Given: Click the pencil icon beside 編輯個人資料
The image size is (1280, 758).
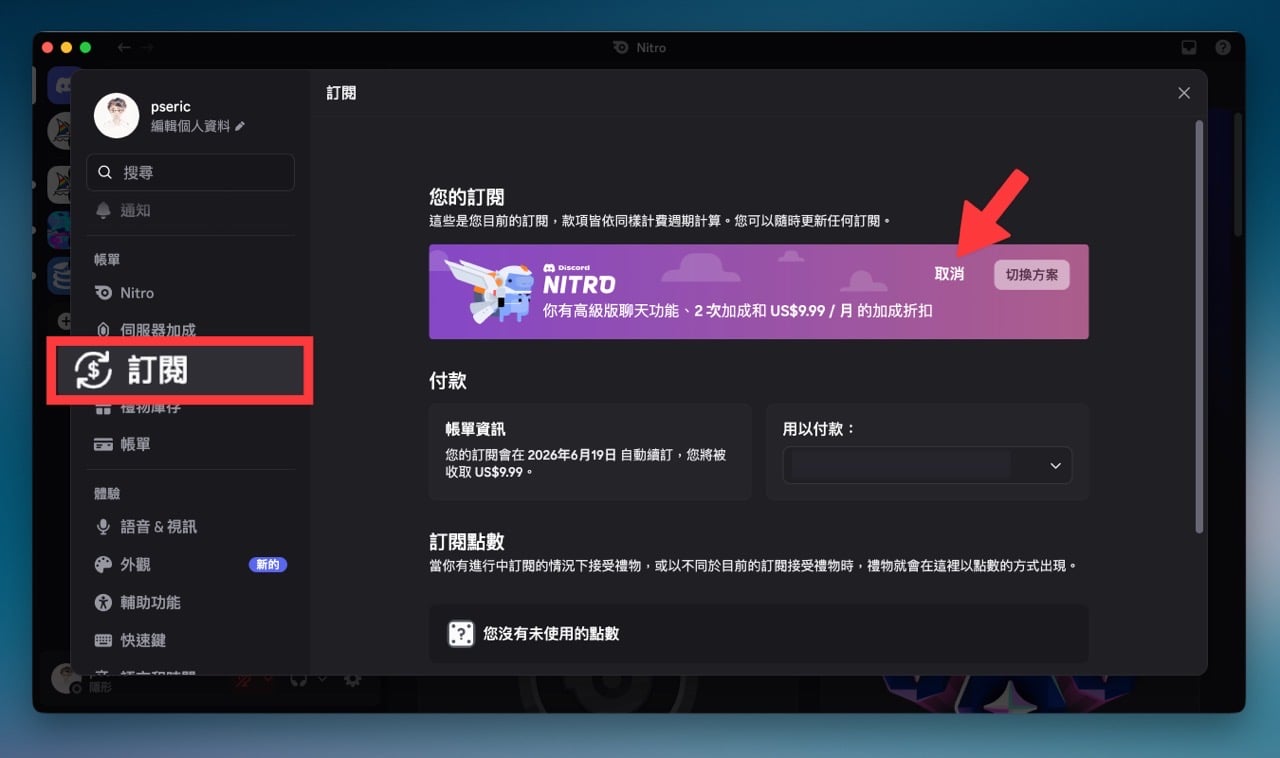Looking at the screenshot, I should [x=240, y=126].
